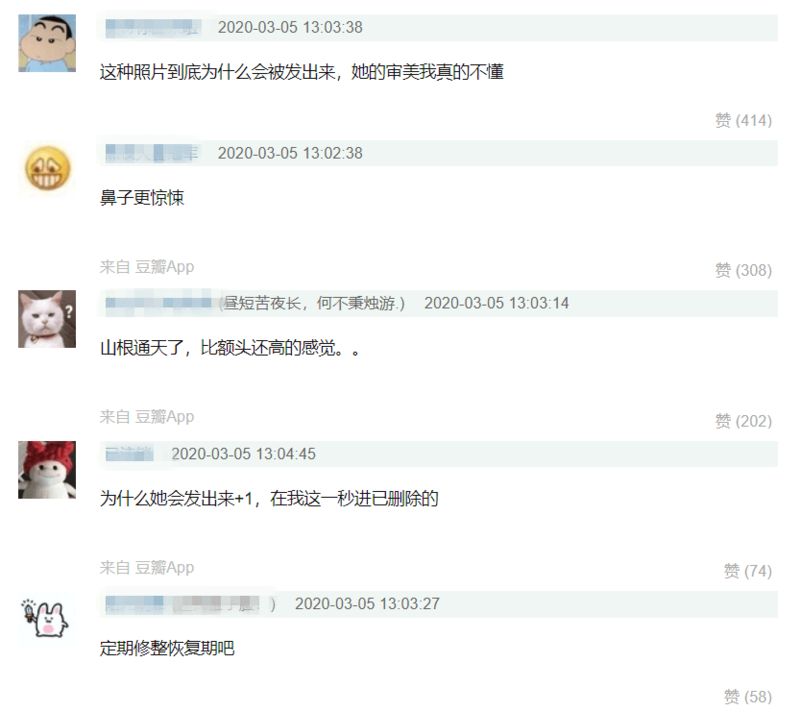
Task: Click the comment text 定期修整恢复期吧
Action: point(167,648)
